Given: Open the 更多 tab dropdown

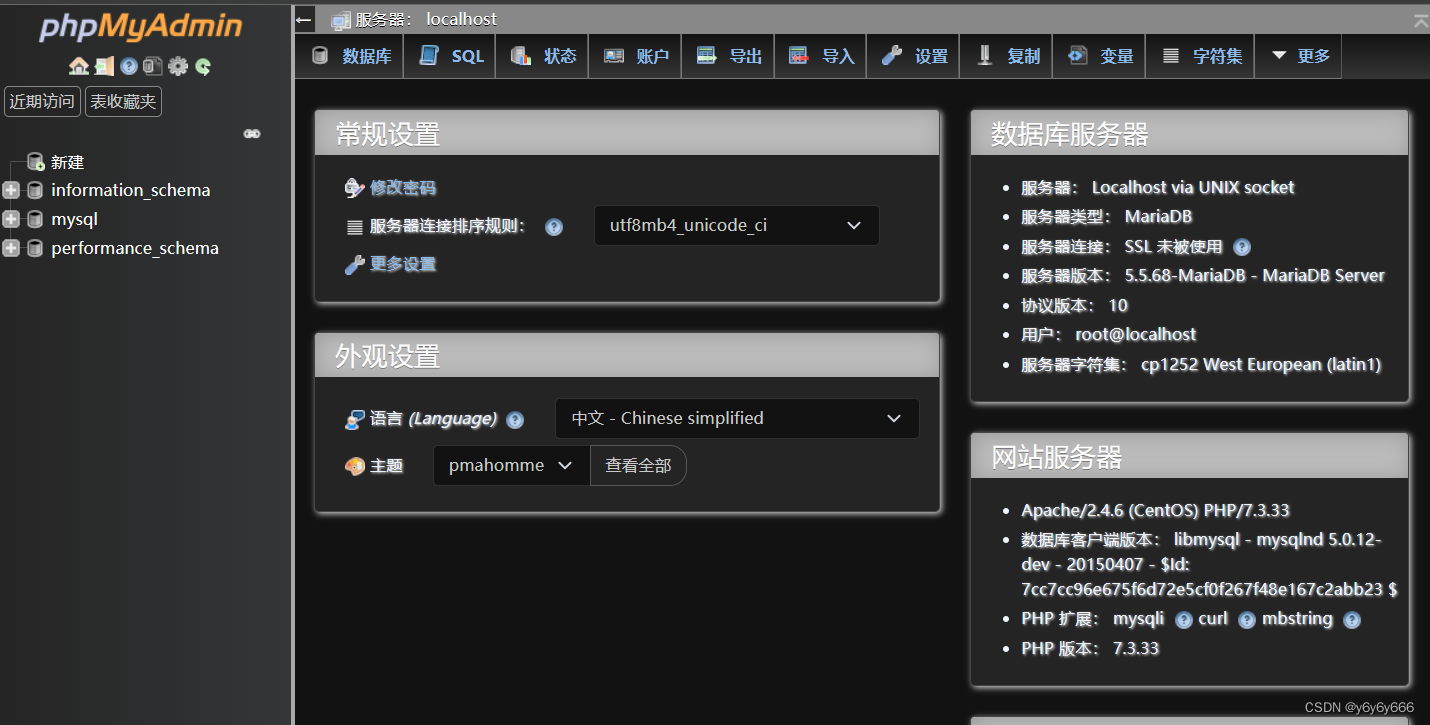Looking at the screenshot, I should [x=1300, y=56].
